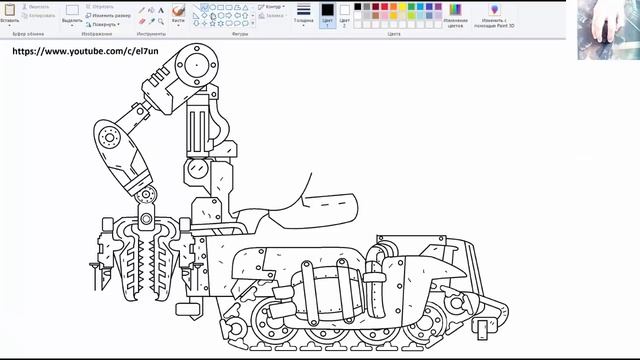Choose the Triangle shape
Viewport: 640px width, 360px height.
245,7
